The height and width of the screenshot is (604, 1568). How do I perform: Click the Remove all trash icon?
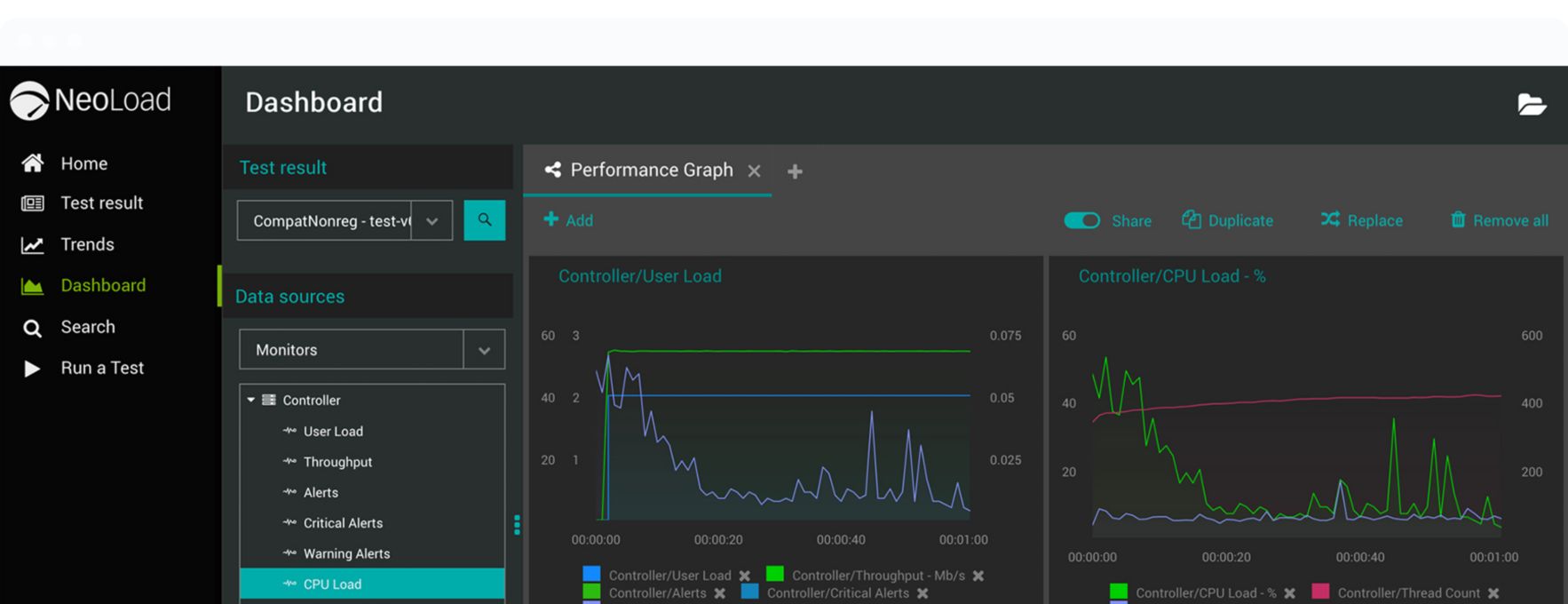pyautogui.click(x=1458, y=219)
